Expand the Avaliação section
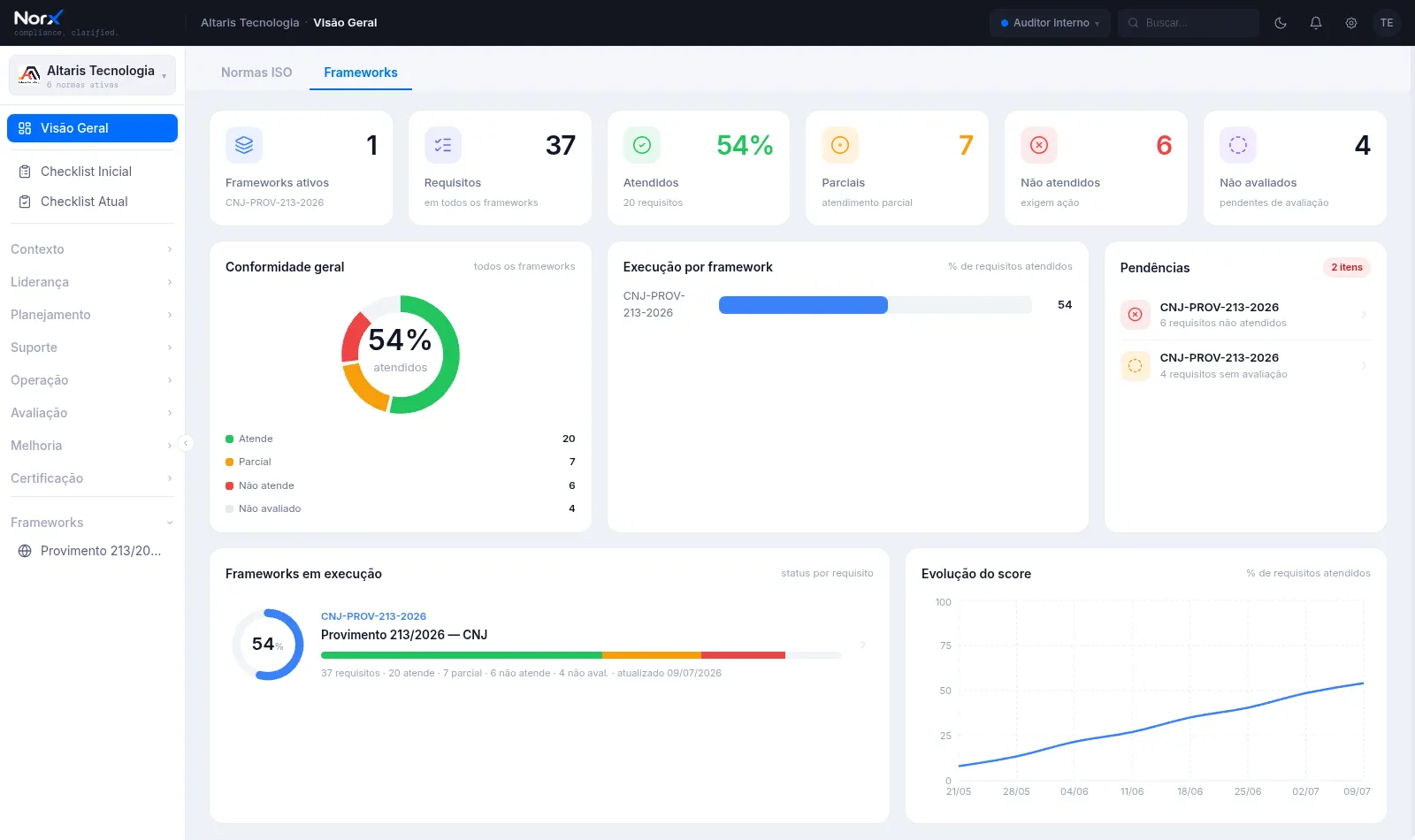This screenshot has width=1415, height=840. click(x=92, y=413)
